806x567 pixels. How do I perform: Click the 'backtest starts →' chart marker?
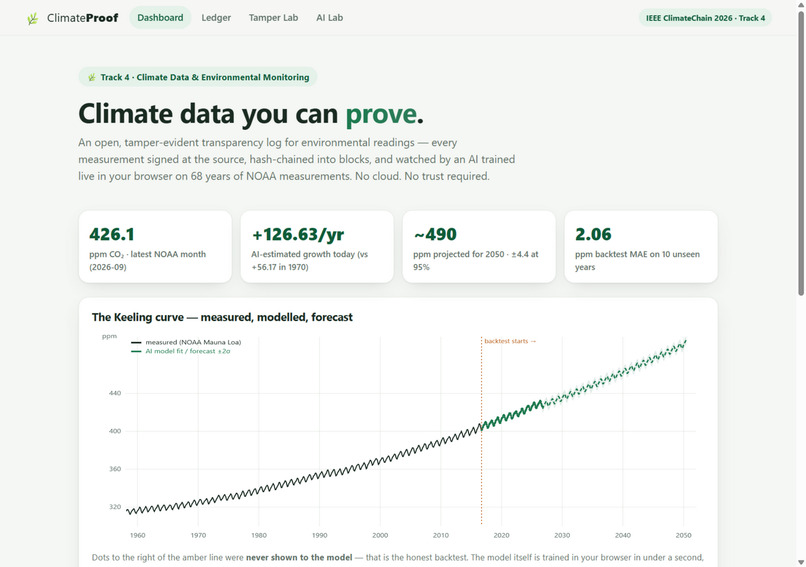click(x=510, y=341)
